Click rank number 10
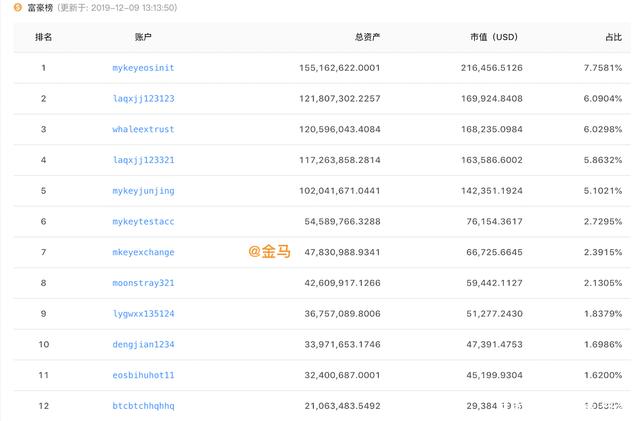 tap(44, 344)
